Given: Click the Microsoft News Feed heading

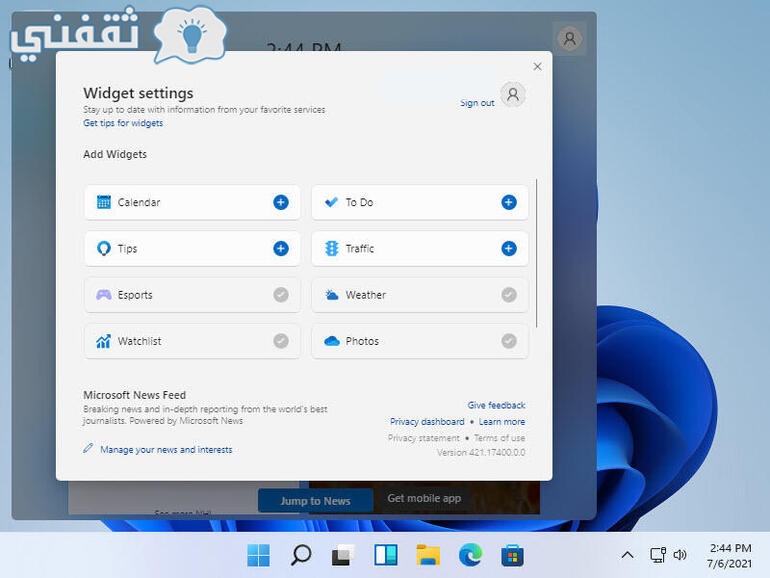Looking at the screenshot, I should 135,395.
